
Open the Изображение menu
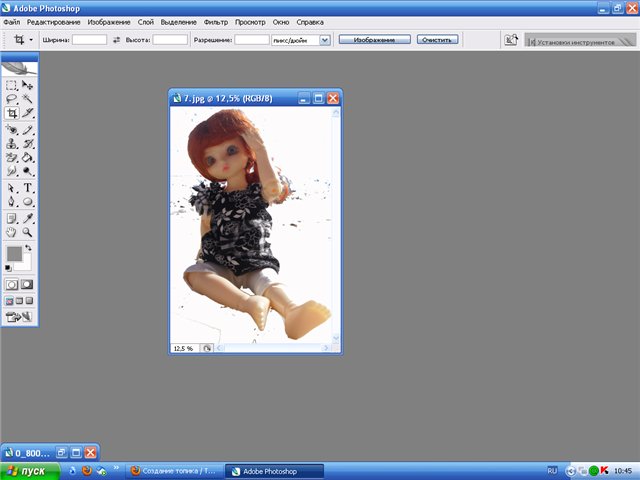click(x=107, y=21)
